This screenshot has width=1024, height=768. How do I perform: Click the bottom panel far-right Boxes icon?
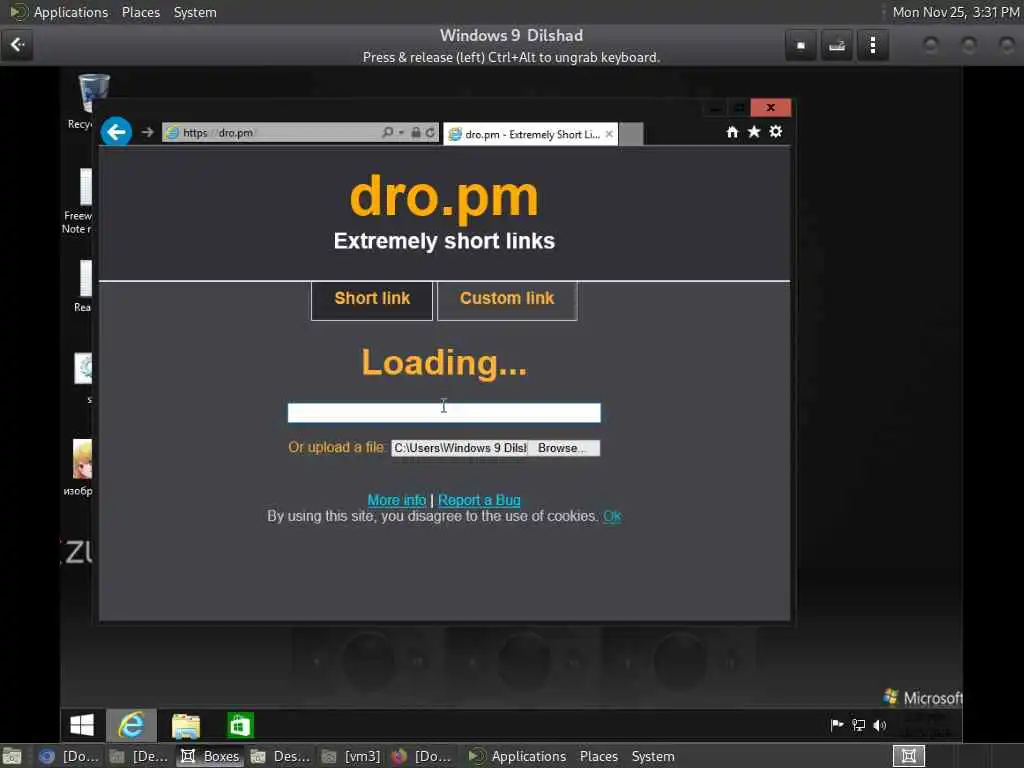point(908,756)
